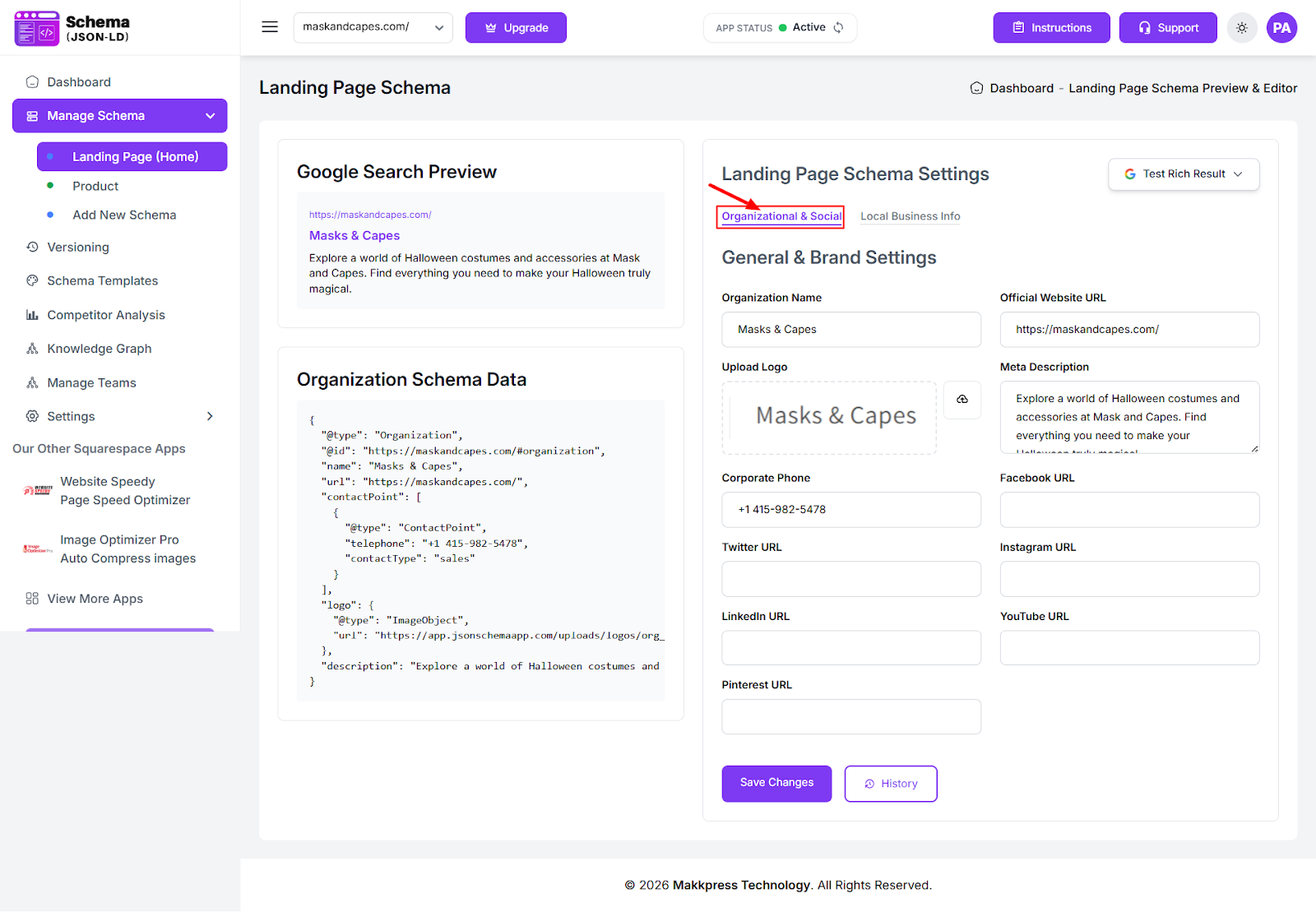Open the History button
The width and height of the screenshot is (1316, 912).
point(890,784)
